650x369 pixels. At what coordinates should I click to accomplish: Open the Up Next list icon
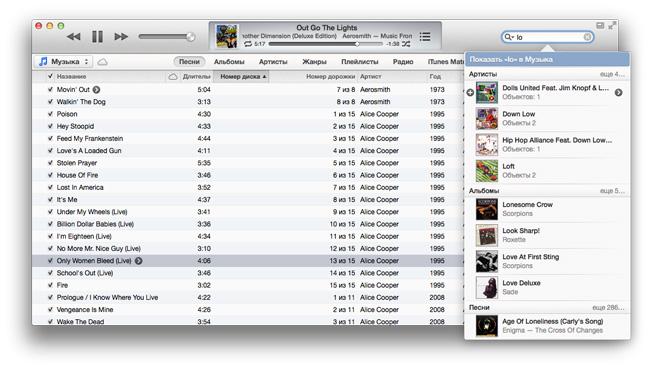[425, 36]
